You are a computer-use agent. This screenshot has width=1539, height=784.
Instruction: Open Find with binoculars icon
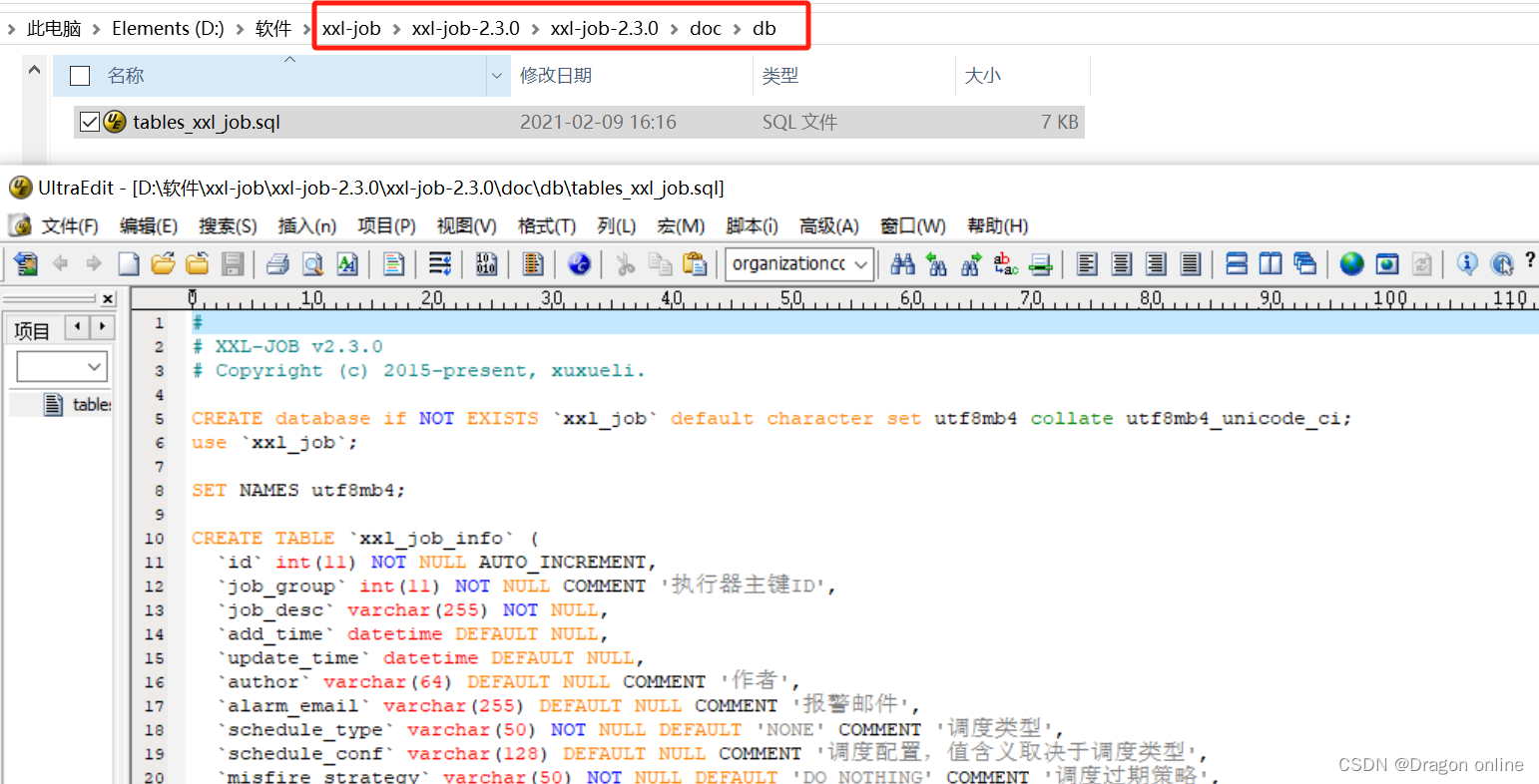(903, 263)
